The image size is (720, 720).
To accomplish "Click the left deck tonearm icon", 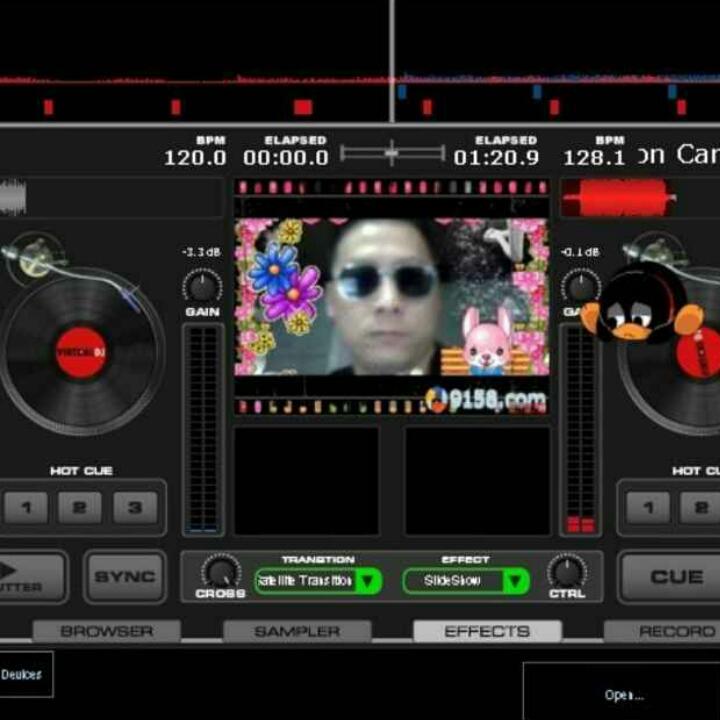I will (x=40, y=256).
